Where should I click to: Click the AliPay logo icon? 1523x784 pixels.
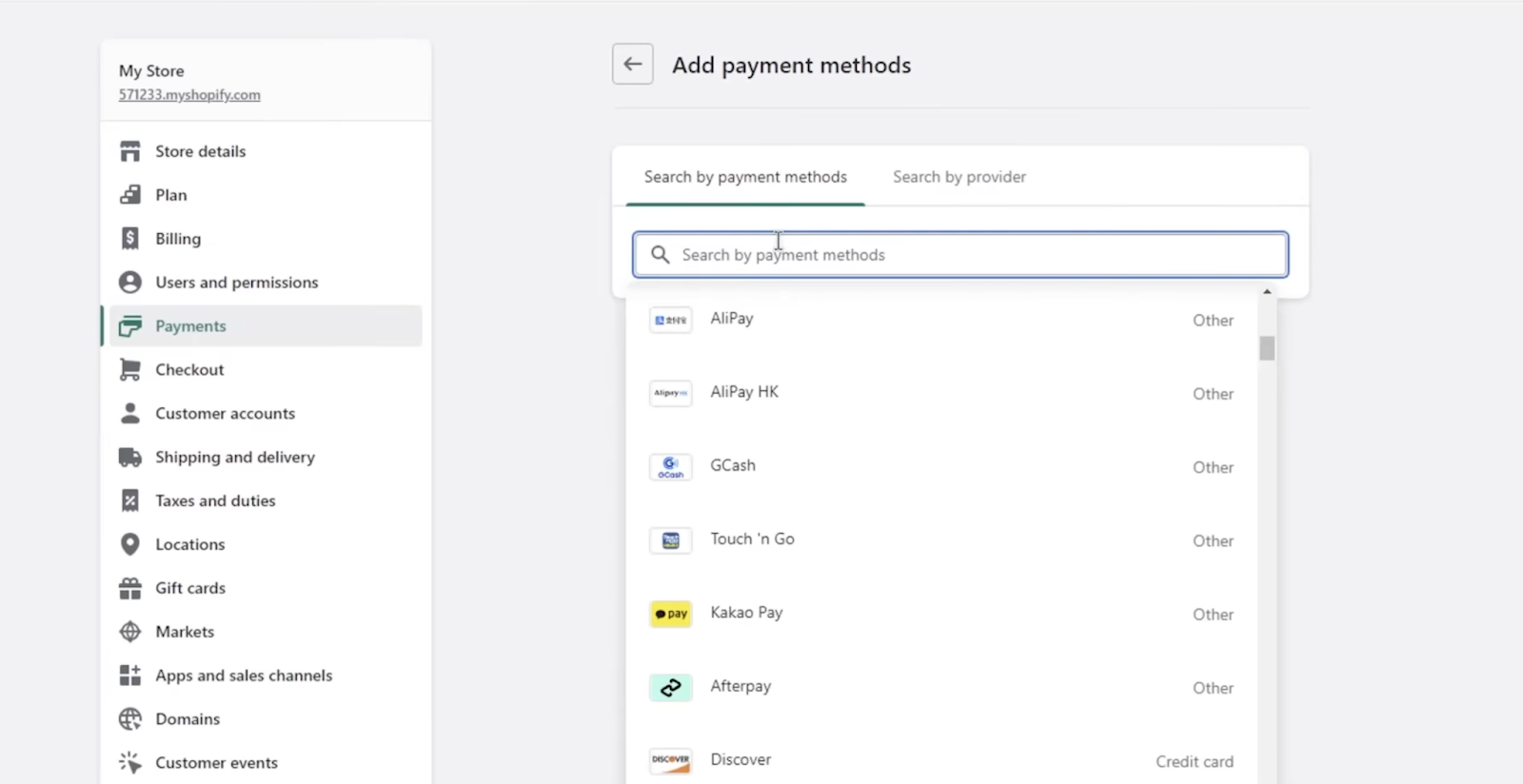tap(671, 321)
